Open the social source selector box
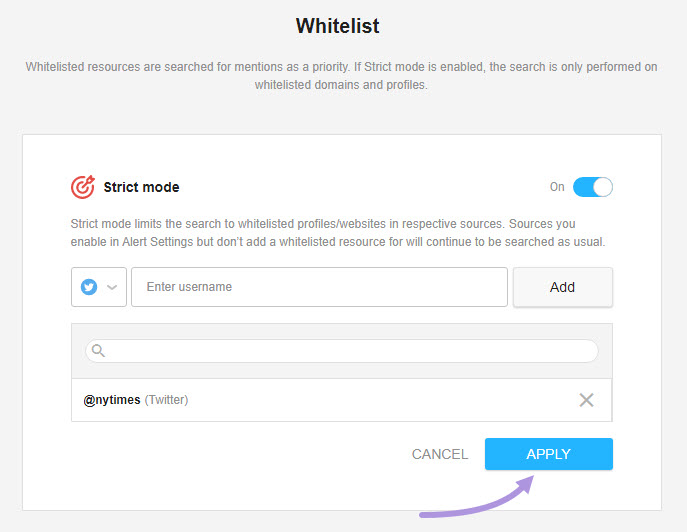 [99, 287]
